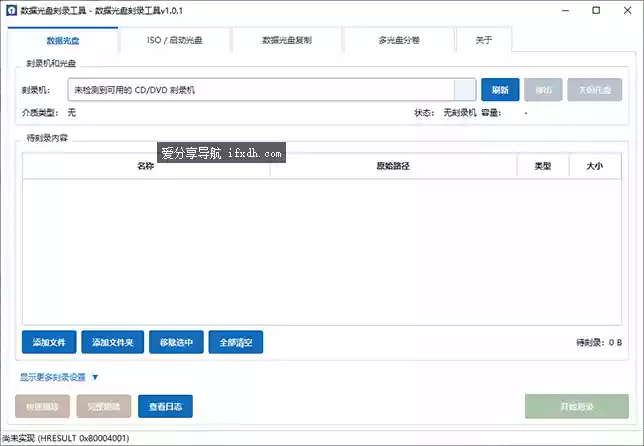Maximize the 数据光盘刻录工具 window
The height and width of the screenshot is (446, 644).
pos(596,10)
